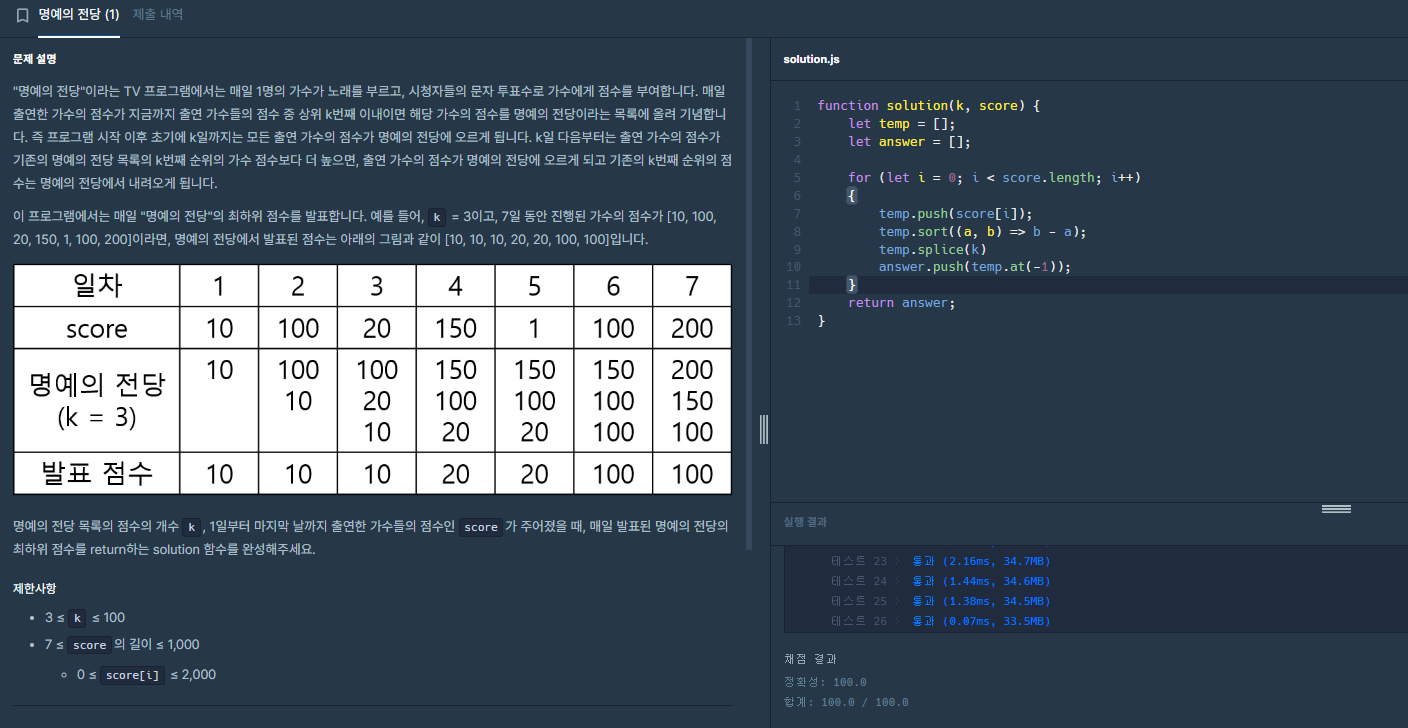This screenshot has height=728, width=1408.
Task: Click the vertical panel splitter handle
Action: click(x=764, y=429)
